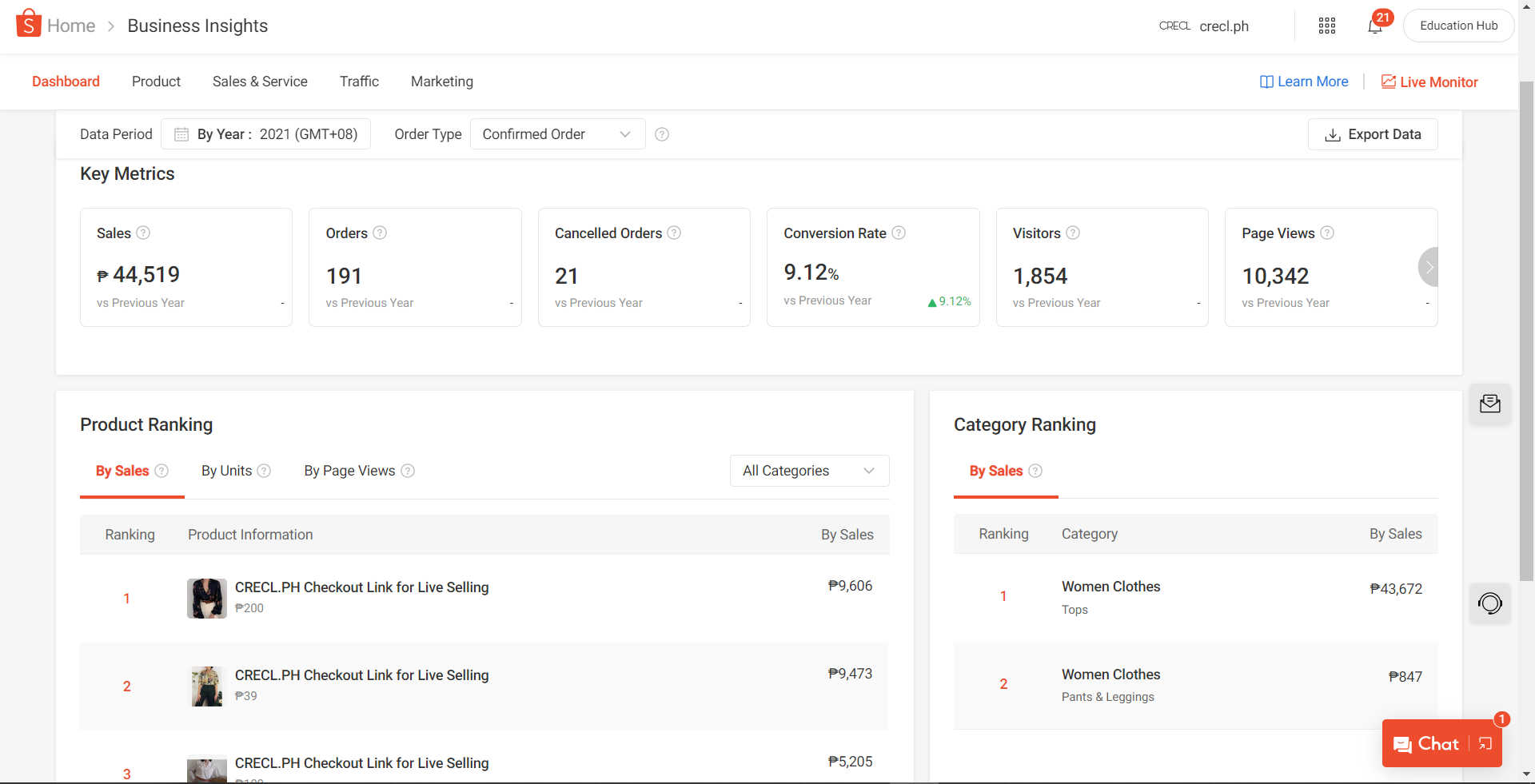Open the Live Monitor link
Viewport: 1535px width, 784px height.
(x=1429, y=82)
